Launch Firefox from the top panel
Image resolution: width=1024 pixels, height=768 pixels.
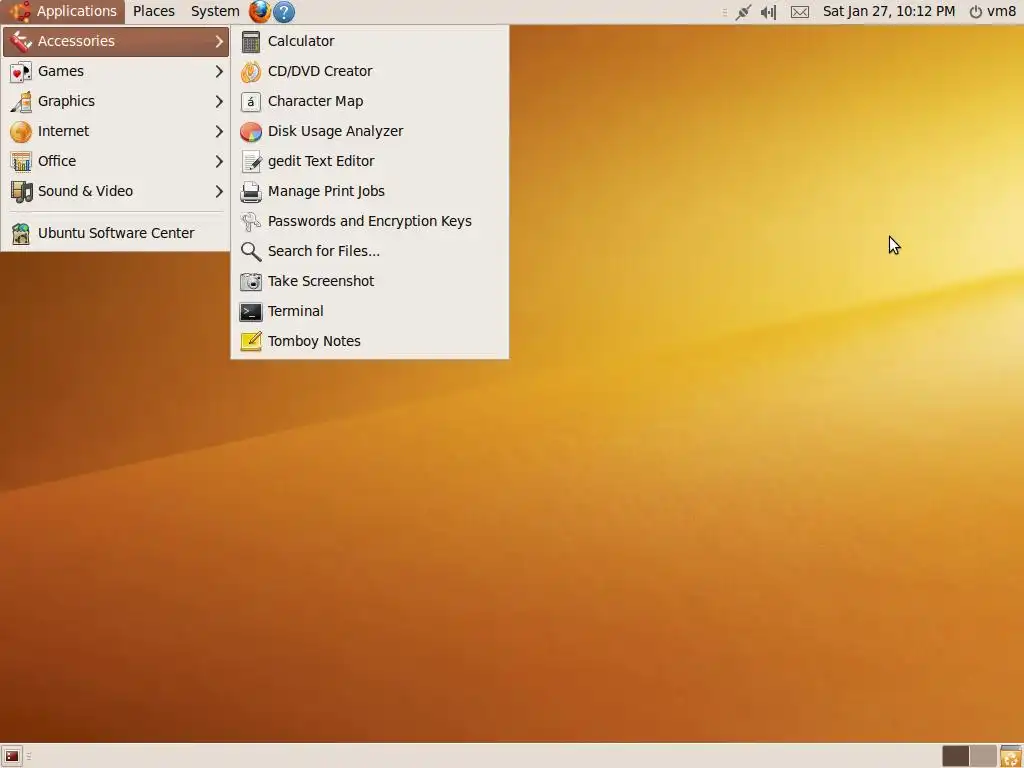[259, 11]
